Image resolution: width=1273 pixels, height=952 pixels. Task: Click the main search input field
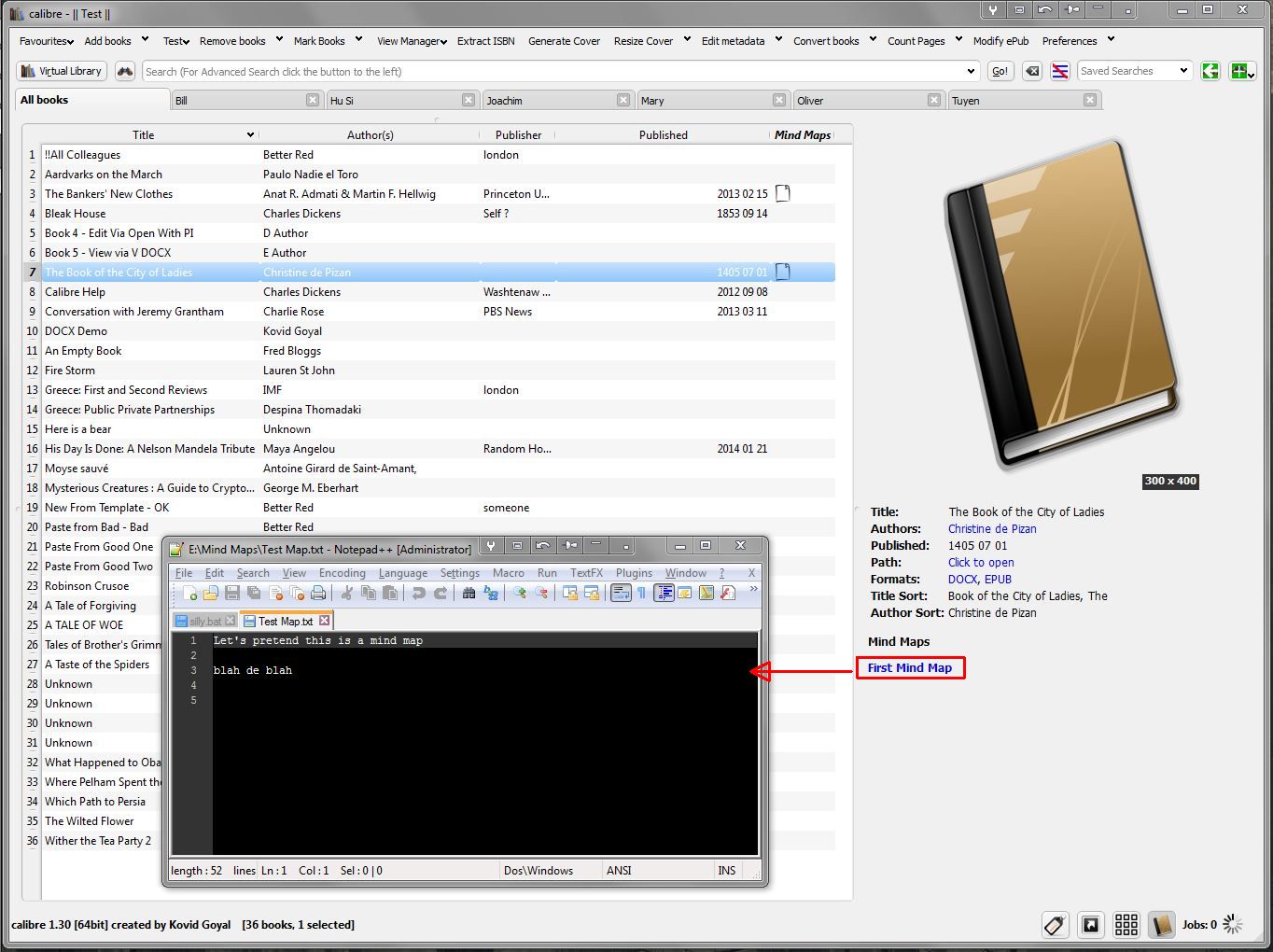(x=551, y=72)
